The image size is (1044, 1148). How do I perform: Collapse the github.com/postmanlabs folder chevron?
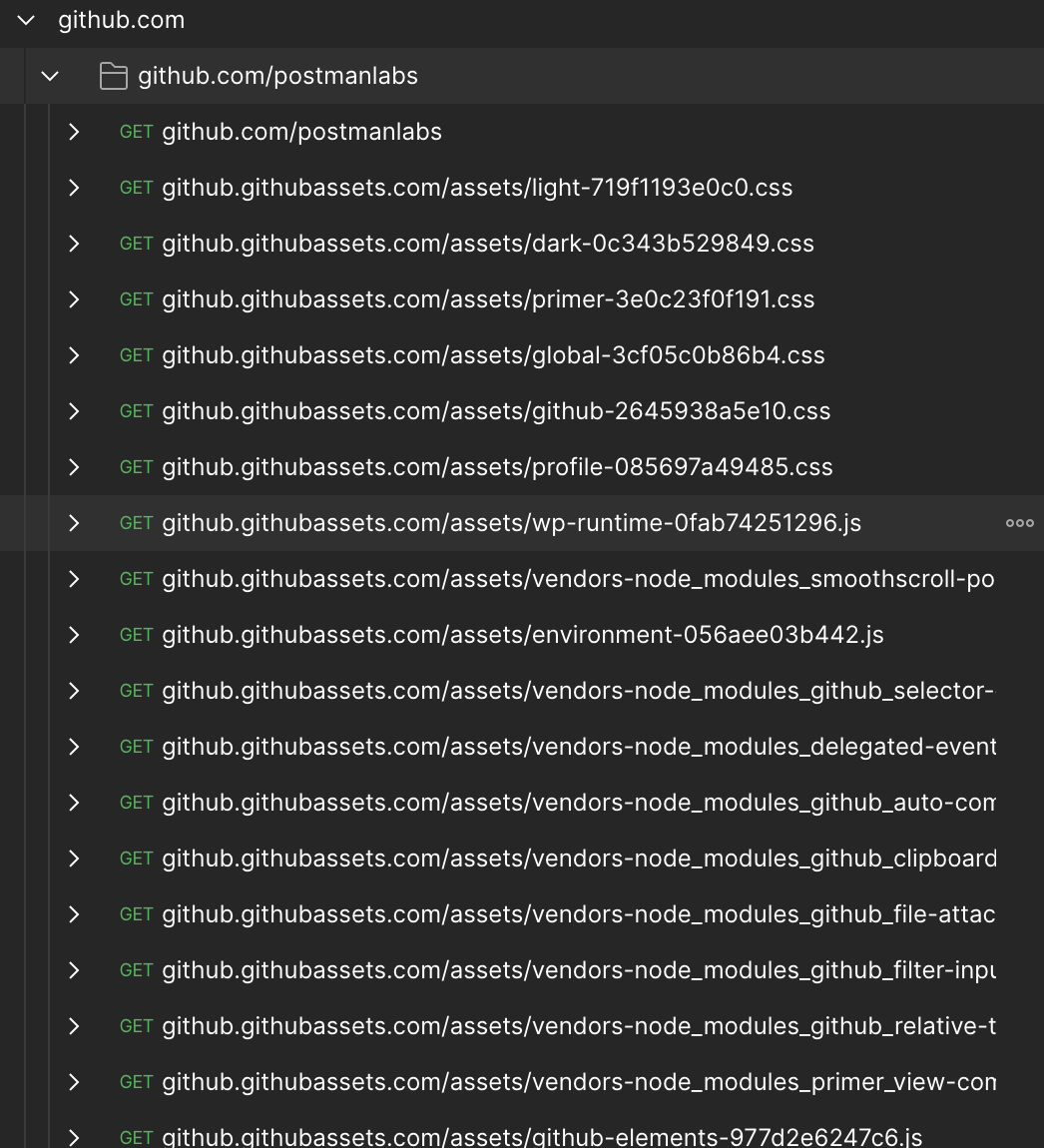pos(50,76)
